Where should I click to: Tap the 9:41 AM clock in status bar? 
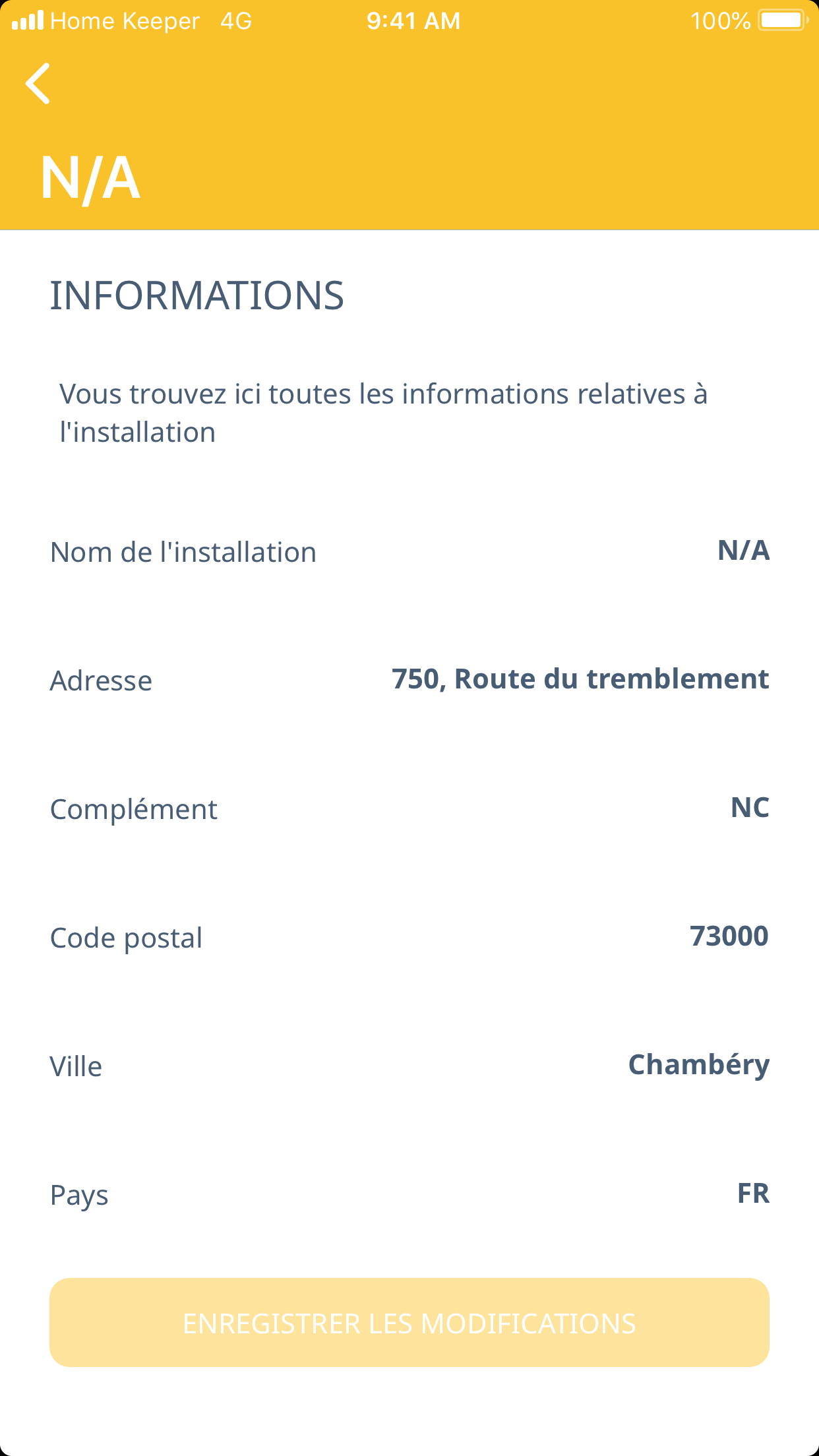click(x=413, y=21)
